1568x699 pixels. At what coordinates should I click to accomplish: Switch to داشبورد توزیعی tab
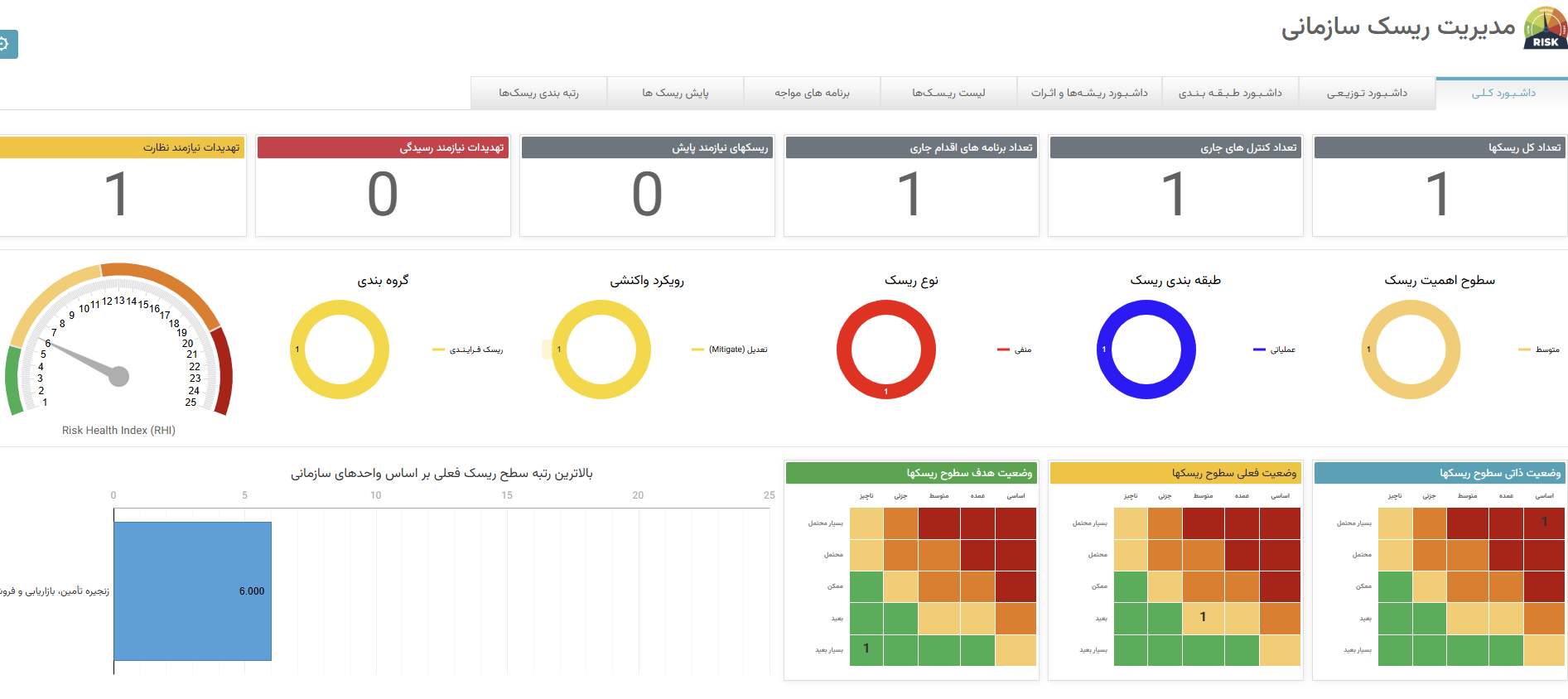[x=1367, y=93]
